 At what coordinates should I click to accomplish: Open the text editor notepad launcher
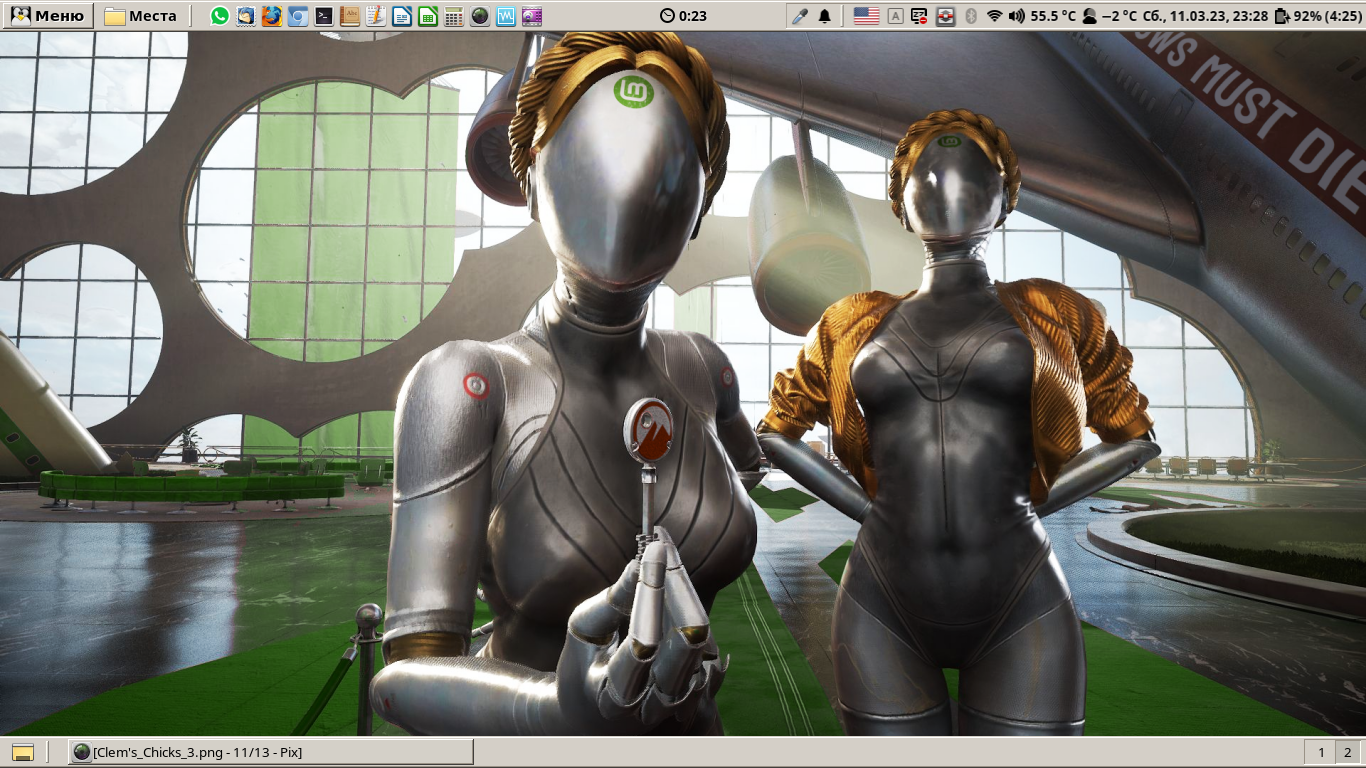[x=376, y=16]
